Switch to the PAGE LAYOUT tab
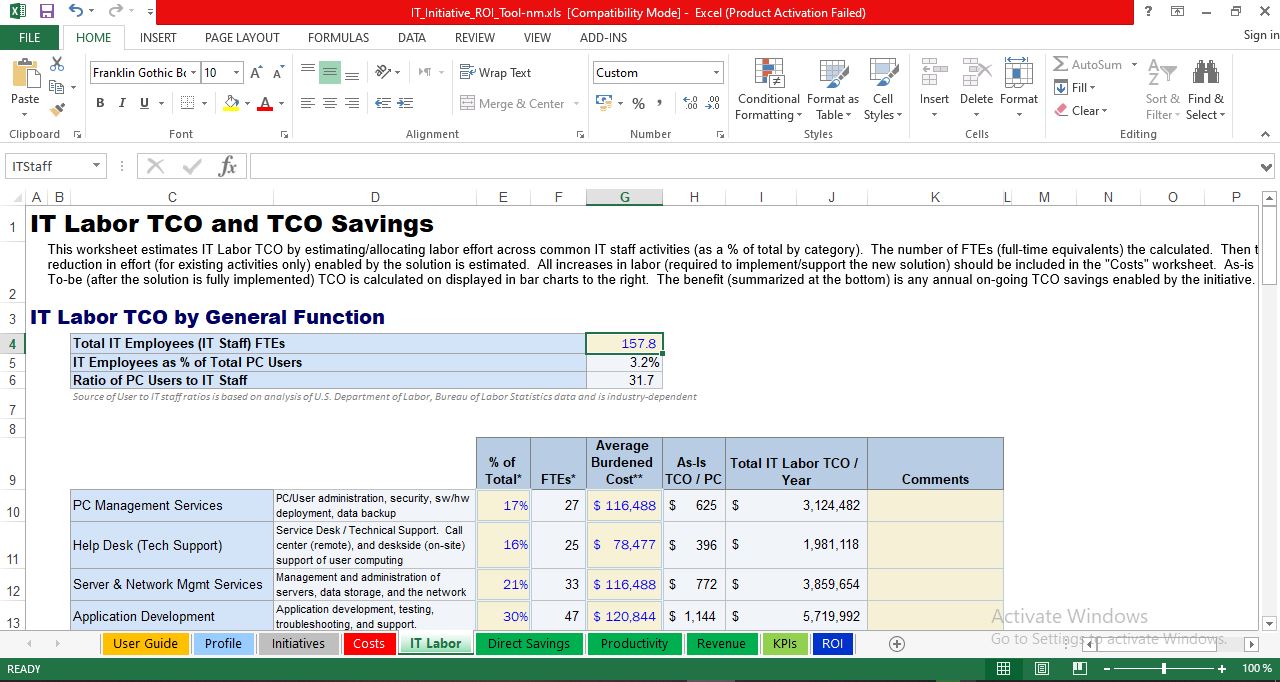The image size is (1280, 682). pyautogui.click(x=242, y=37)
